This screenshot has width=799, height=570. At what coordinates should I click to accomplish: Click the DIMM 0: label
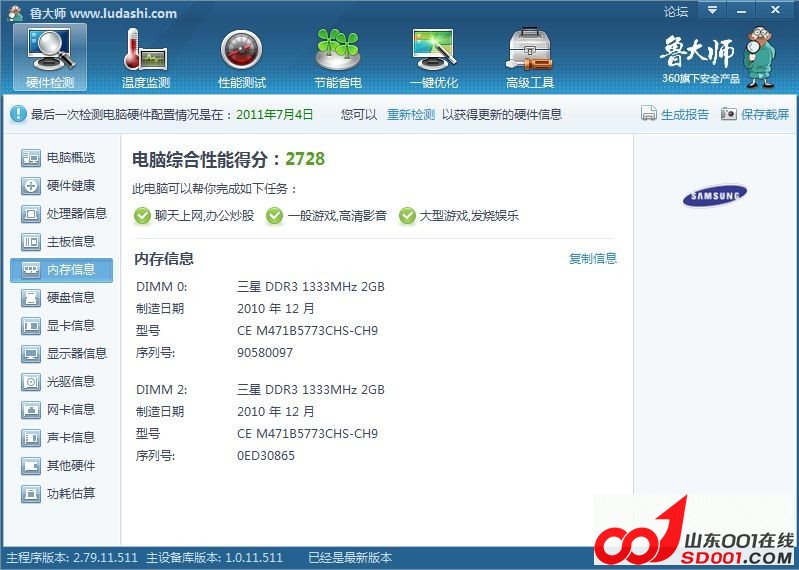pos(162,287)
